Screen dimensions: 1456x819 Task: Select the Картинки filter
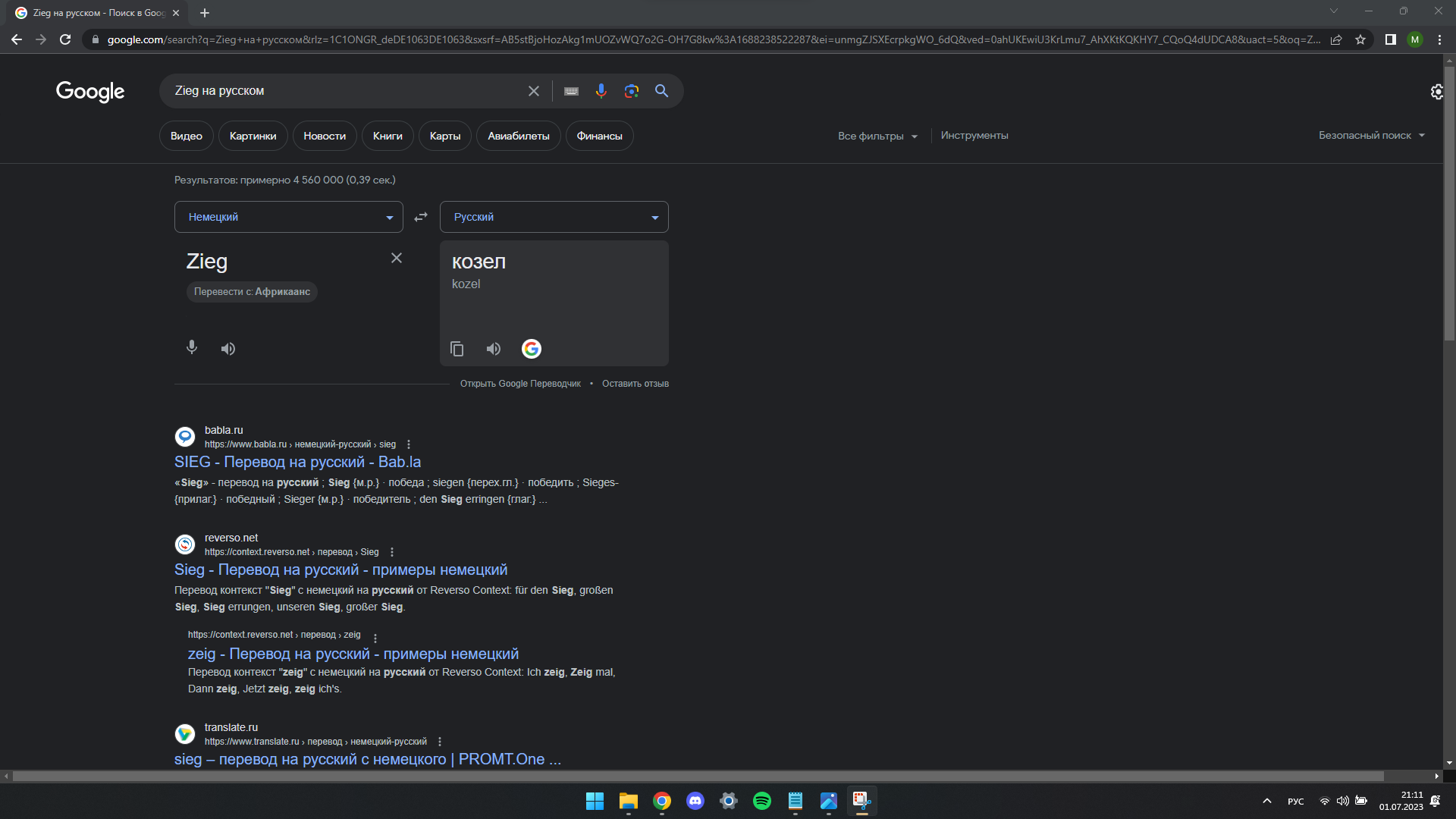(253, 136)
